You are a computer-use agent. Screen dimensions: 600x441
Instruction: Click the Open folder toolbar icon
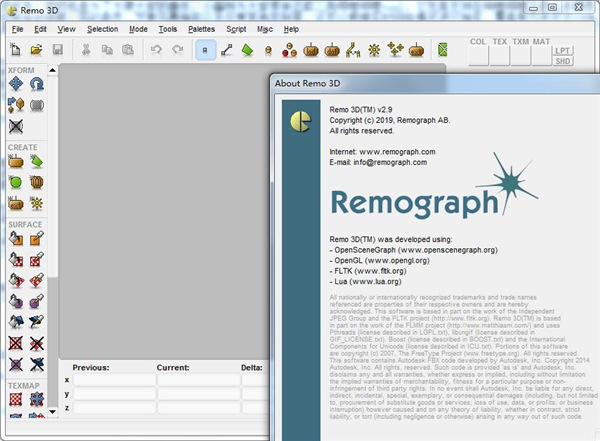click(x=37, y=50)
